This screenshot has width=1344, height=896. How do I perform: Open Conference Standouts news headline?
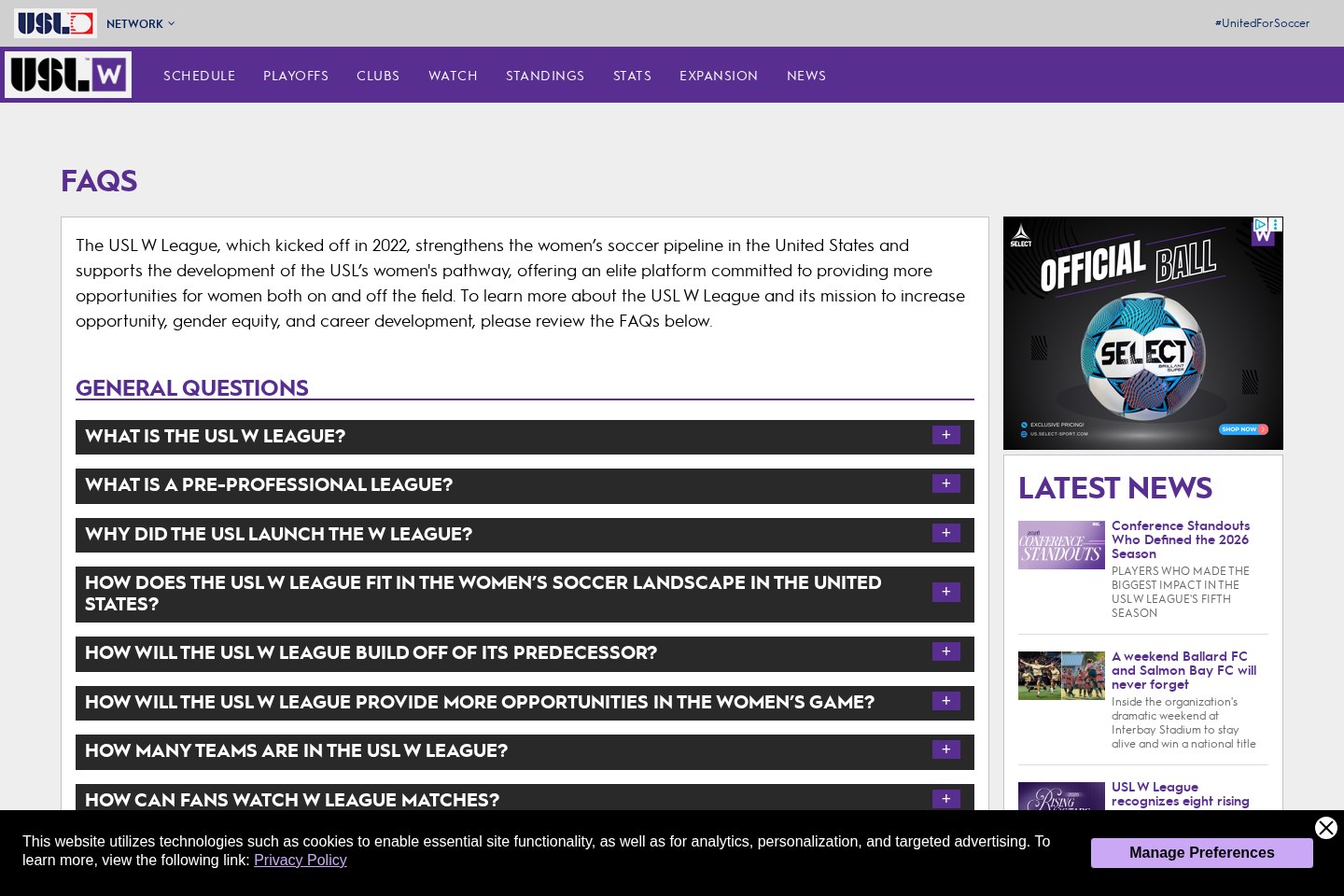tap(1181, 539)
